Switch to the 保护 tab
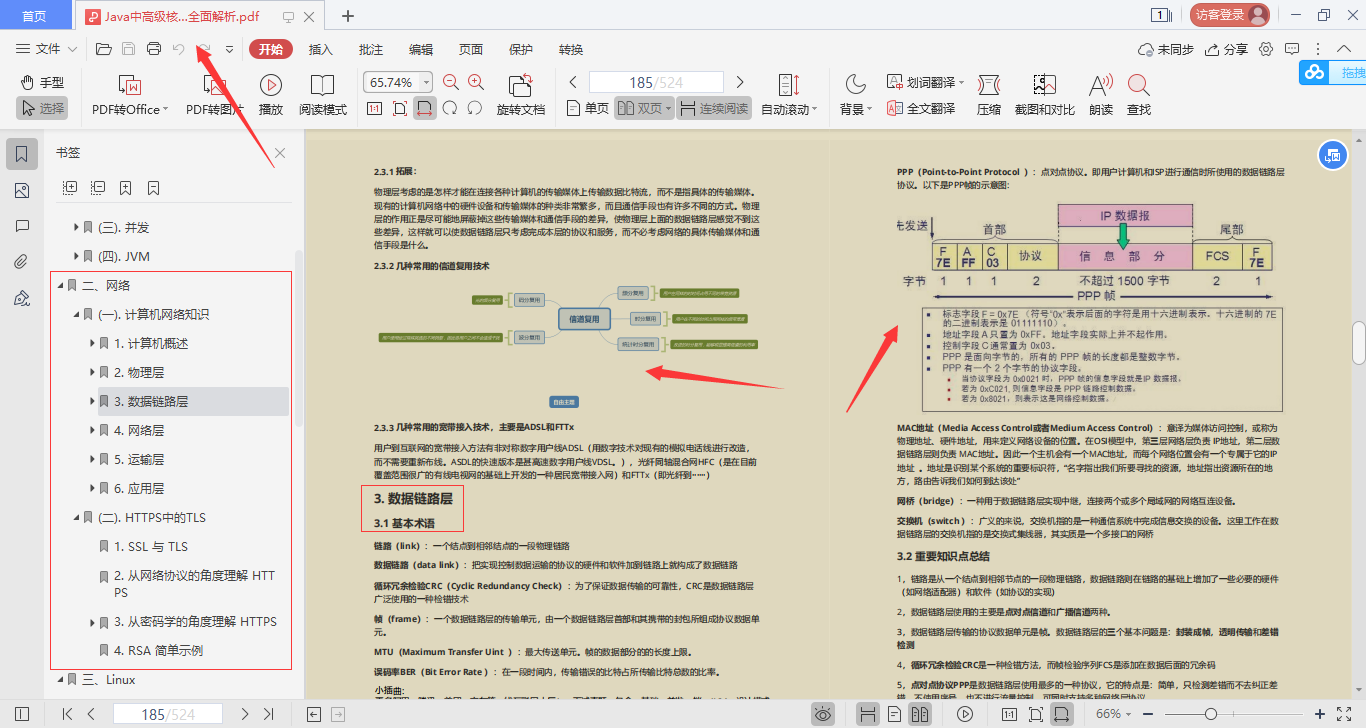Screen dimensions: 1366x728 521,49
